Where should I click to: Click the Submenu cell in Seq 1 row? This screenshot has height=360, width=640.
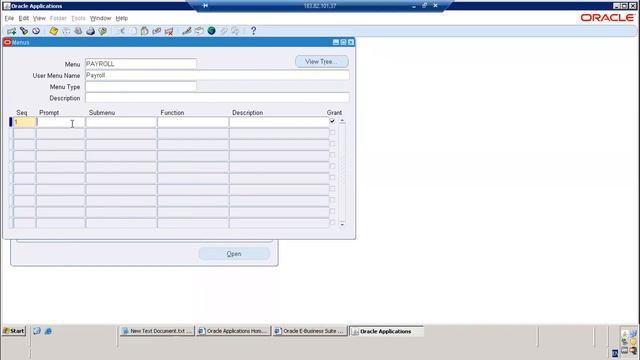tap(121, 122)
